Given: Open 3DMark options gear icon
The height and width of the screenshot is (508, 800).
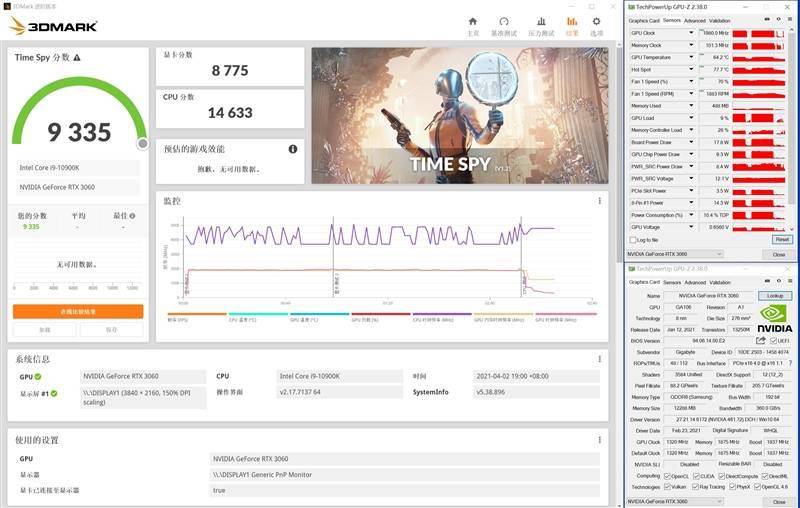Looking at the screenshot, I should click(x=596, y=21).
